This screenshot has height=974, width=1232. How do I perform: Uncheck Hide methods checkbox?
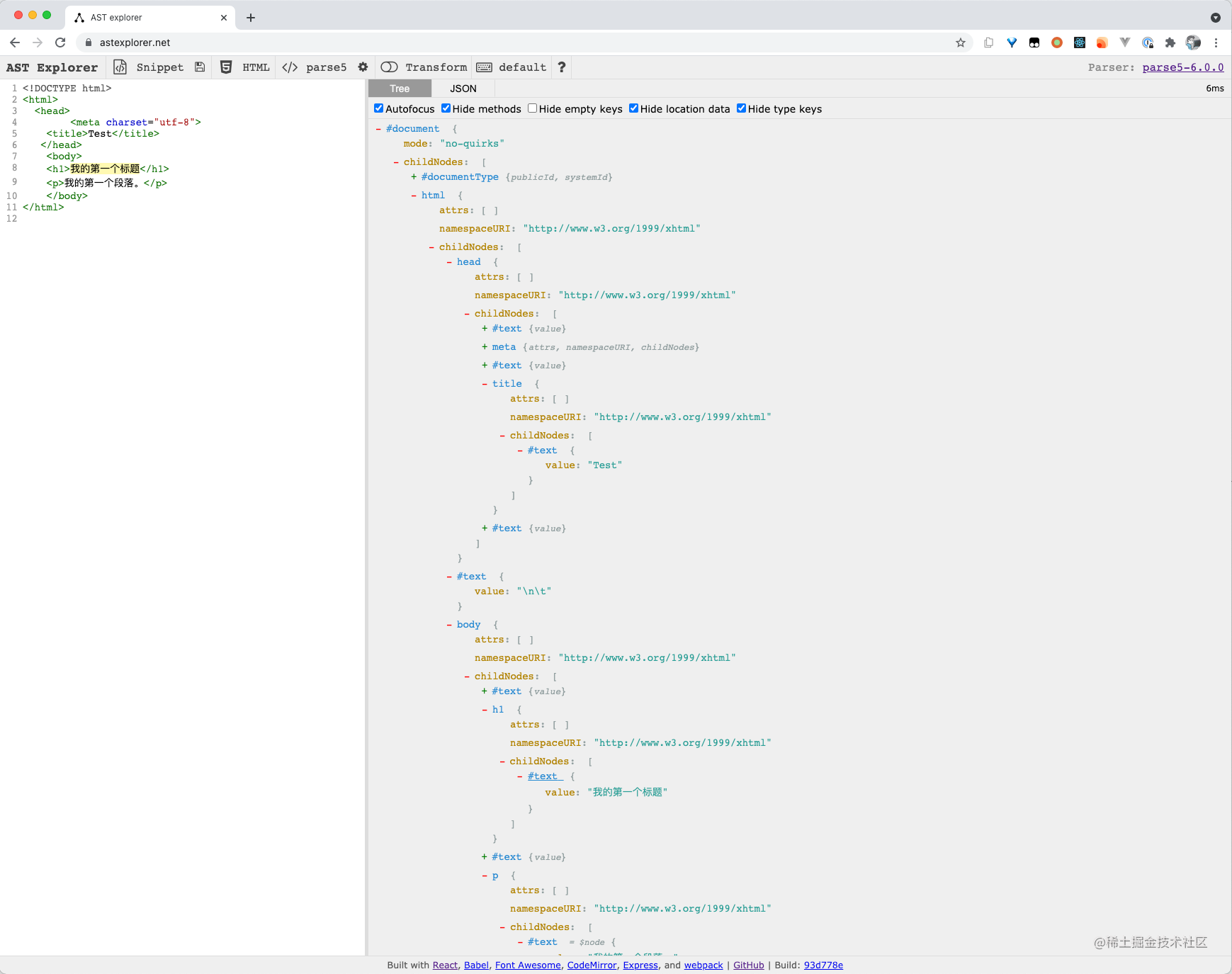(446, 108)
